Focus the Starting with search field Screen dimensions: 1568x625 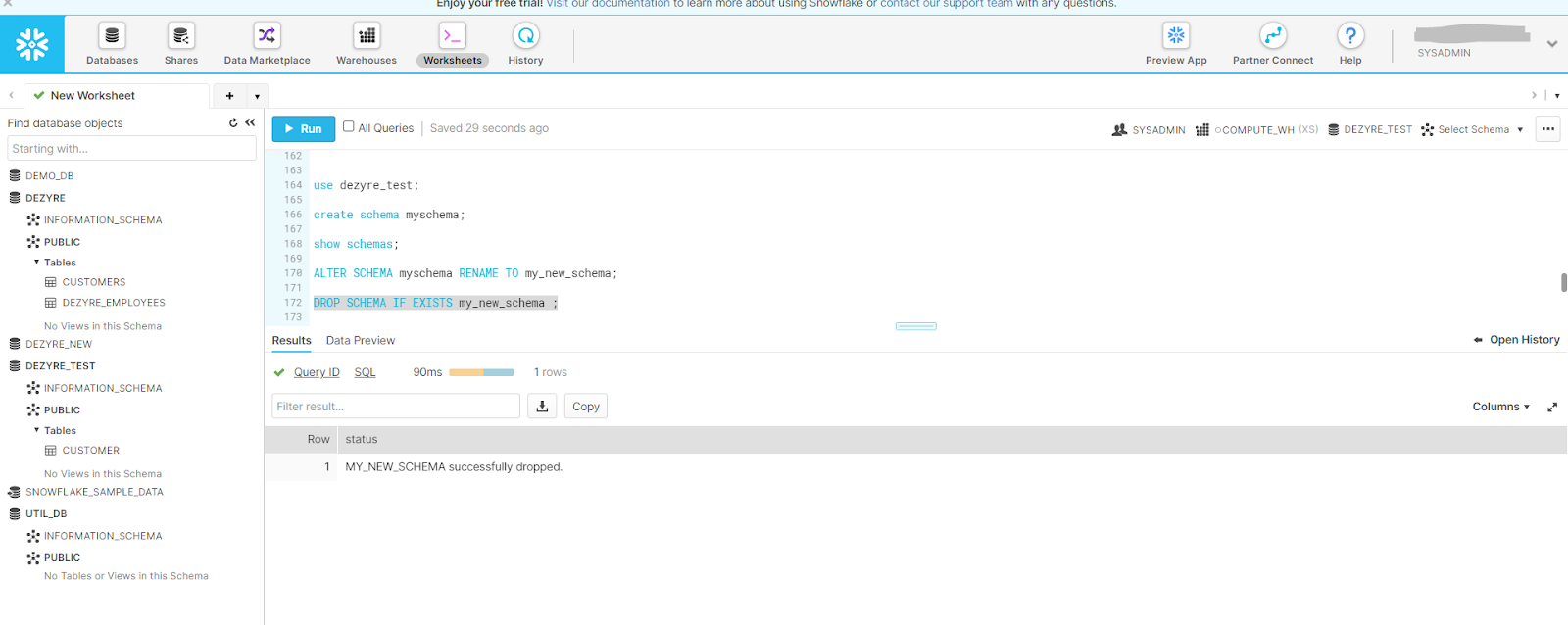pyautogui.click(x=131, y=149)
